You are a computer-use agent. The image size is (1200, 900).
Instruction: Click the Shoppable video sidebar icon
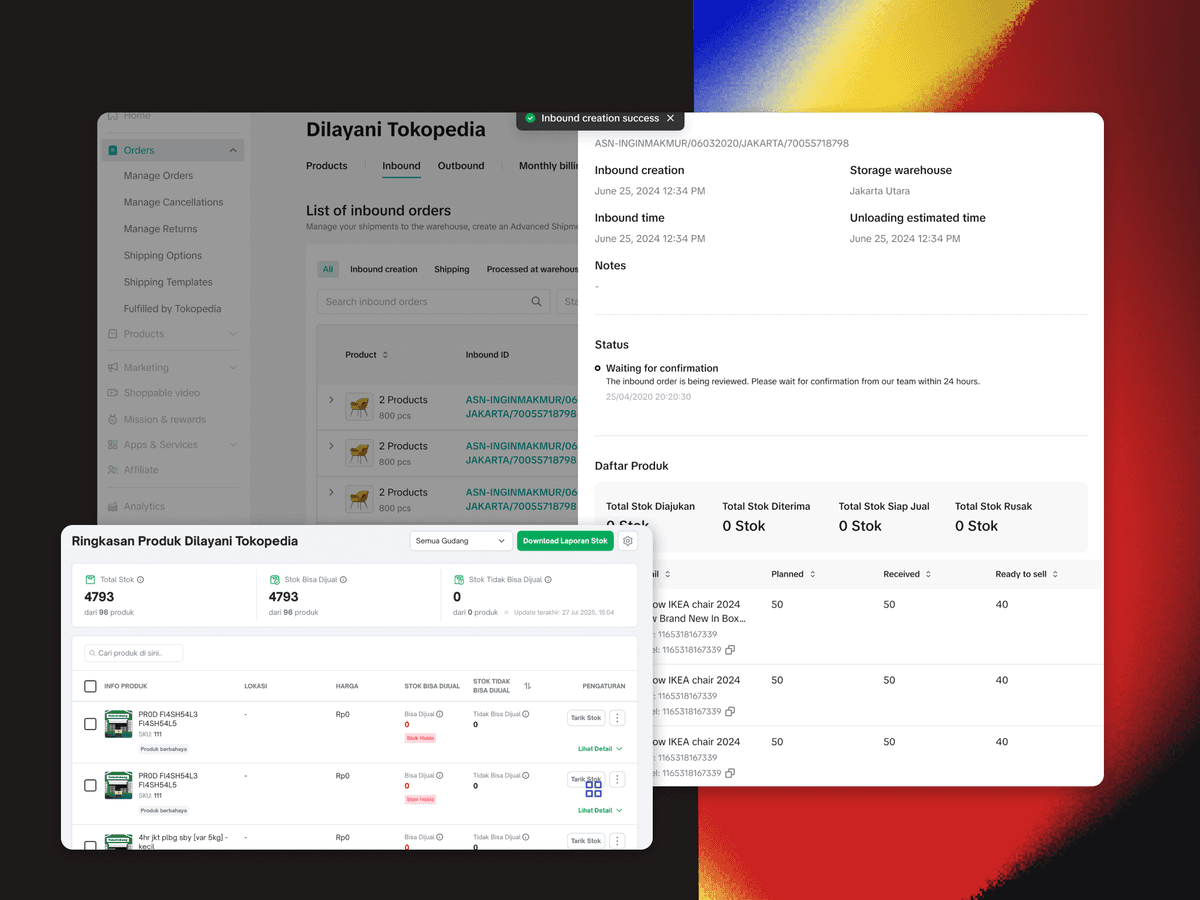[113, 393]
